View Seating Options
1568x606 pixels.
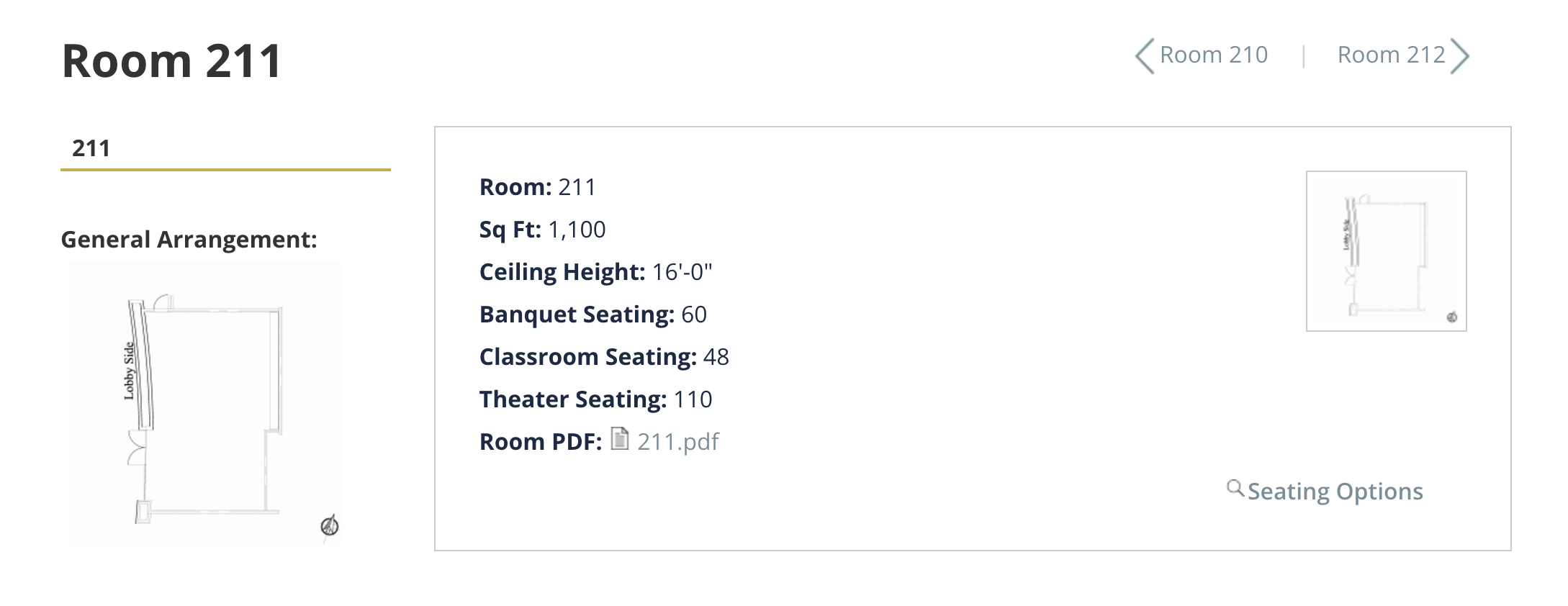tap(1335, 492)
